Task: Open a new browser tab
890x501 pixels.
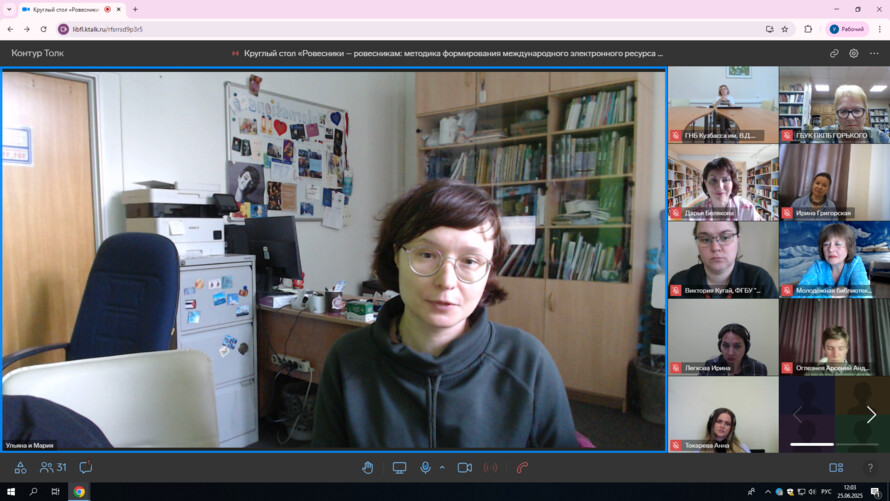Action: (x=135, y=9)
